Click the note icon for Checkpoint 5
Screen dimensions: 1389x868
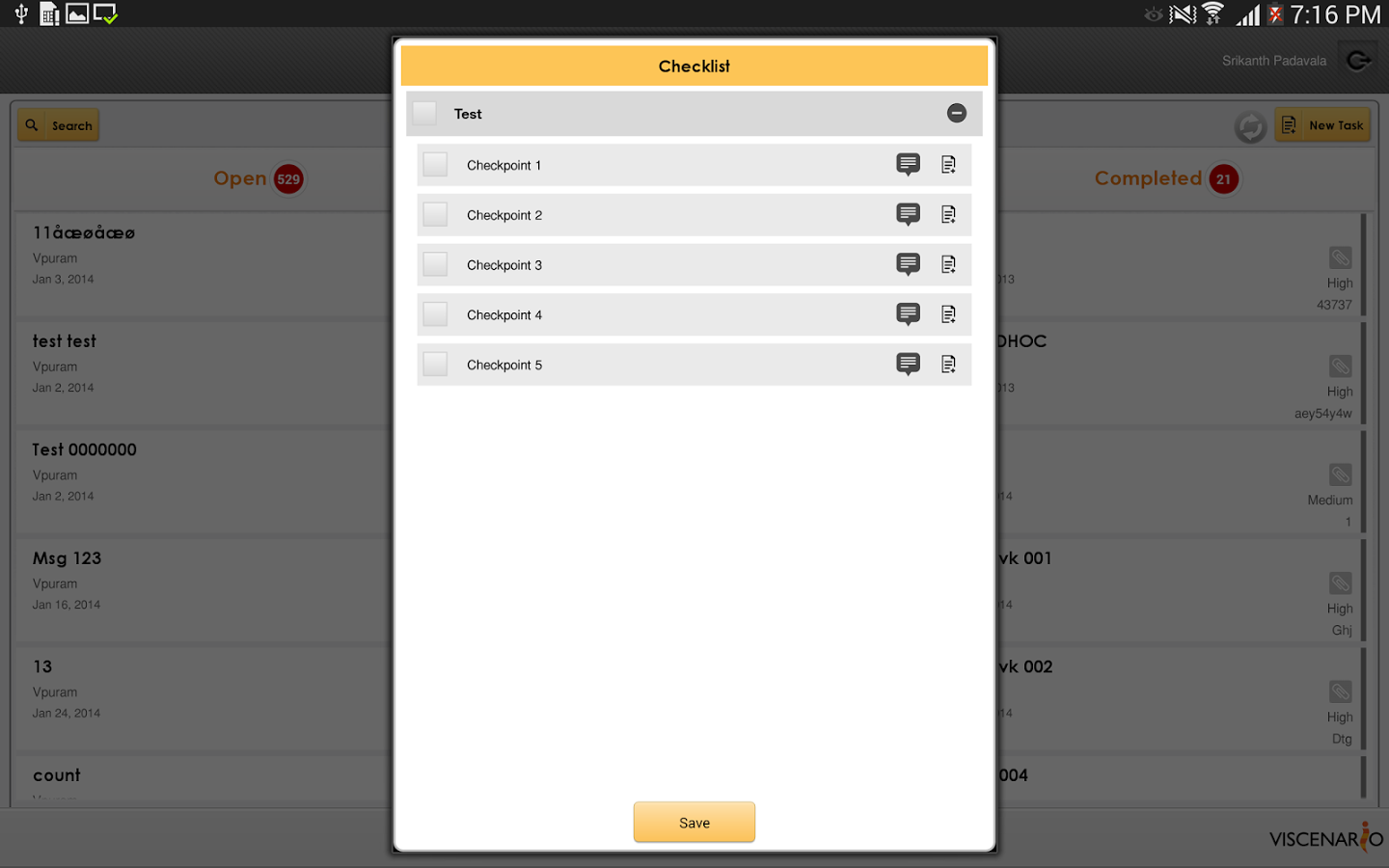[948, 365]
